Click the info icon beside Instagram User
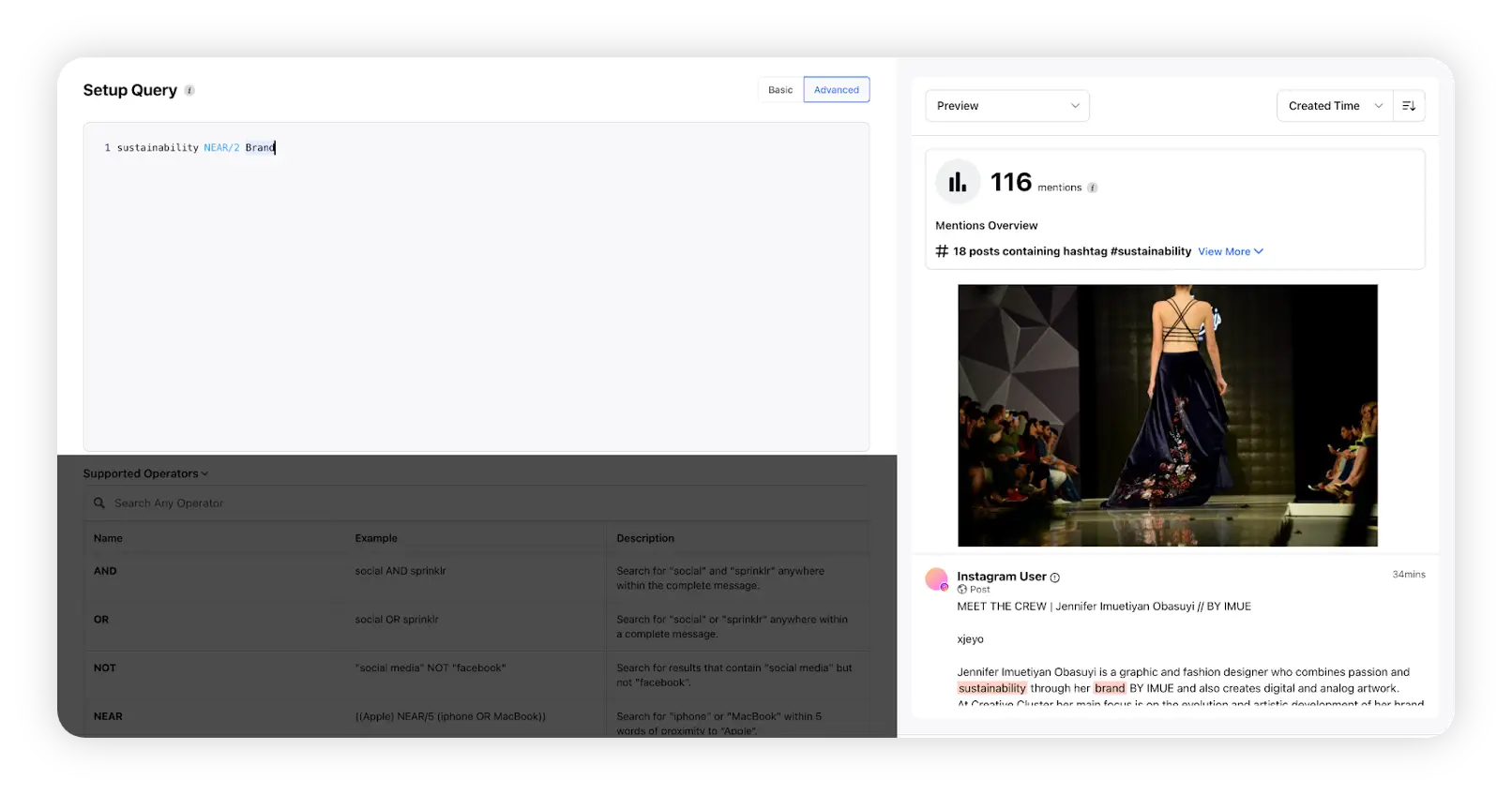Image resolution: width=1512 pixels, height=795 pixels. click(1055, 577)
